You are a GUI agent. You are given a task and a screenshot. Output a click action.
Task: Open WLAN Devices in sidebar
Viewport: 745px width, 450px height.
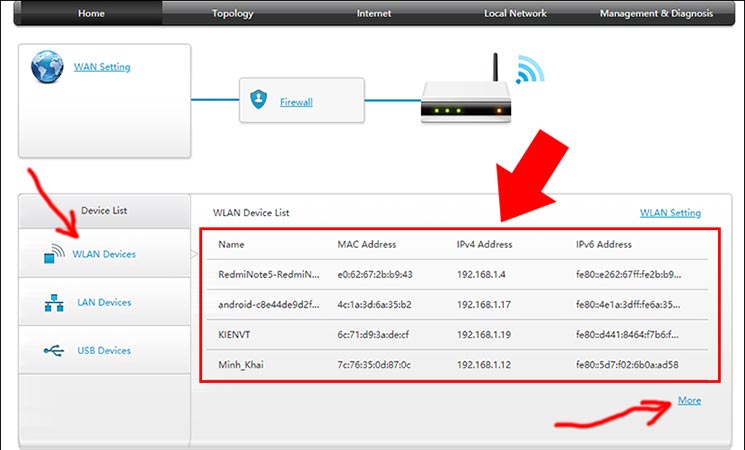pos(104,254)
